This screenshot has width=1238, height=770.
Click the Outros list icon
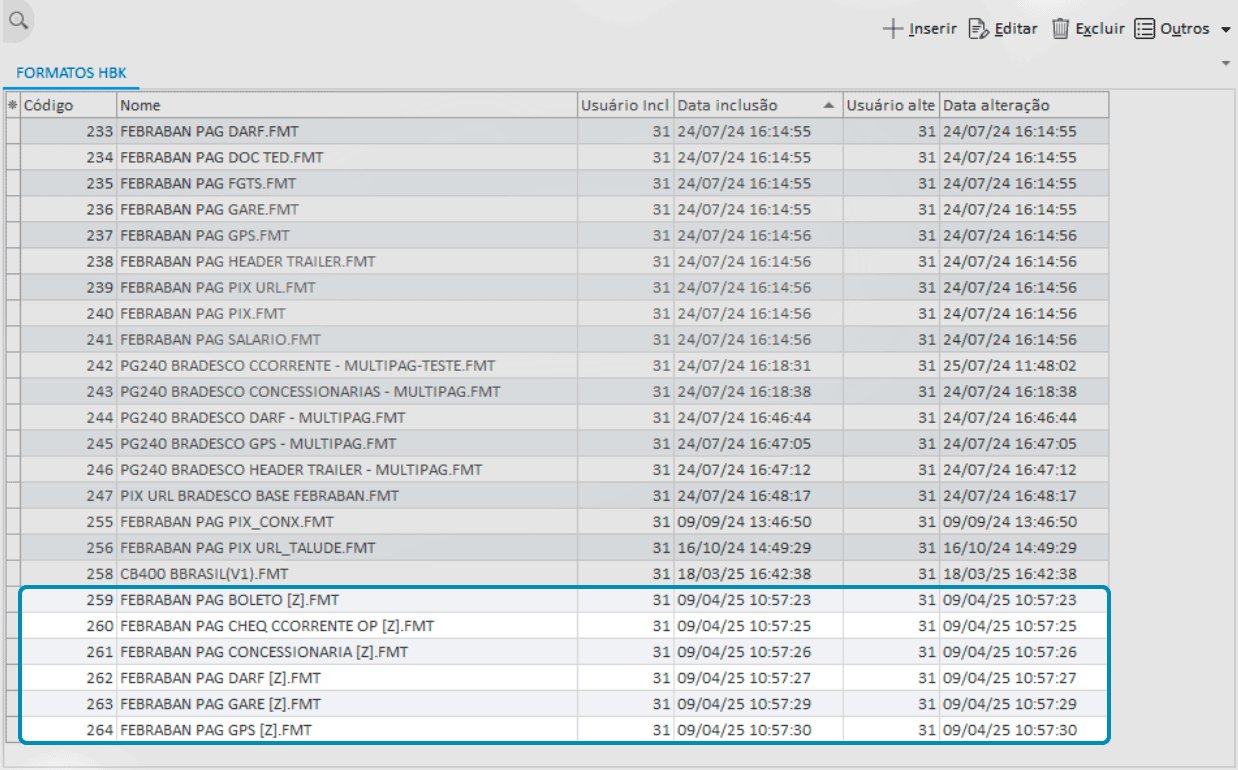pyautogui.click(x=1145, y=29)
